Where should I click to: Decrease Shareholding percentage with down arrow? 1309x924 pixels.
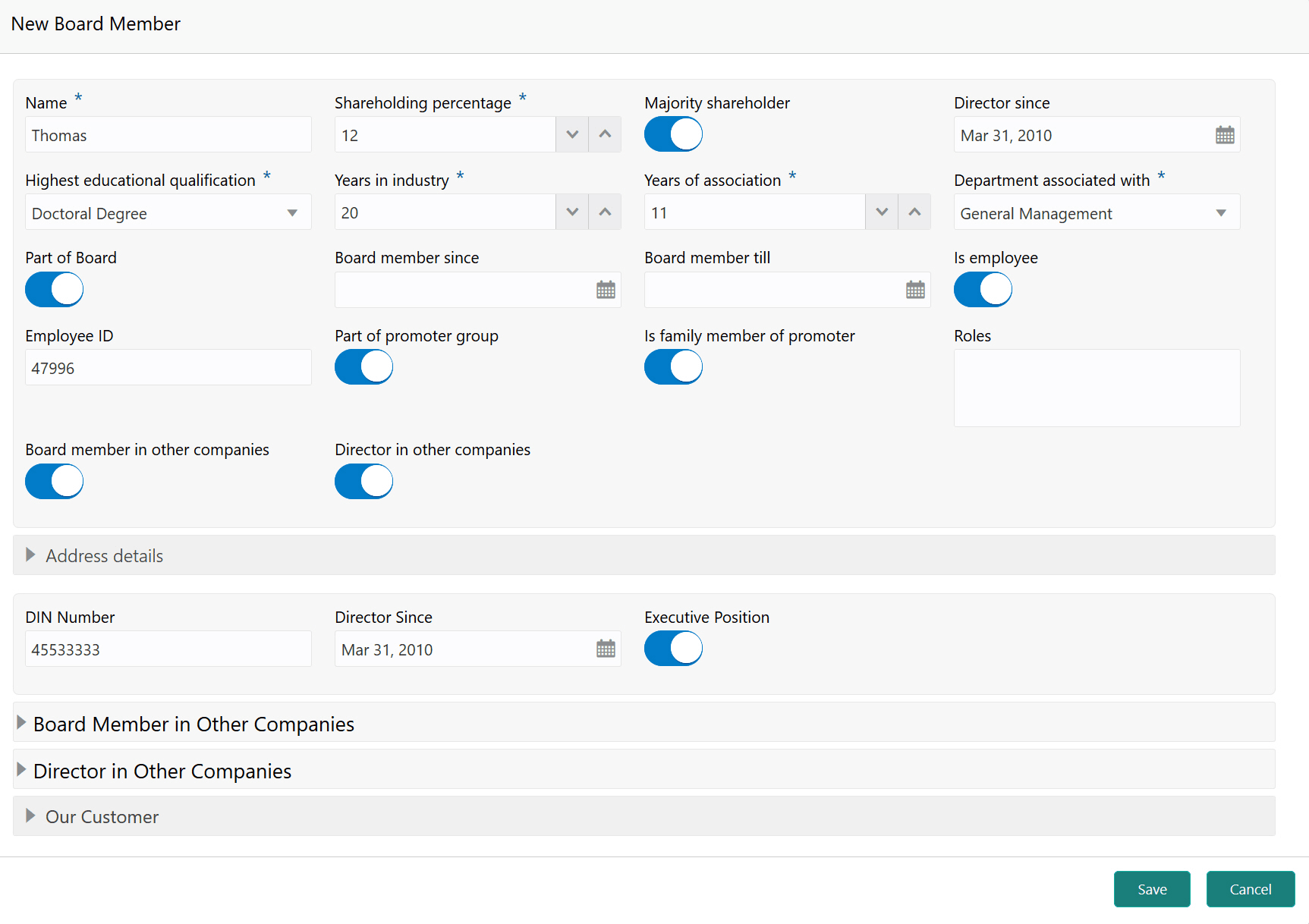[572, 134]
